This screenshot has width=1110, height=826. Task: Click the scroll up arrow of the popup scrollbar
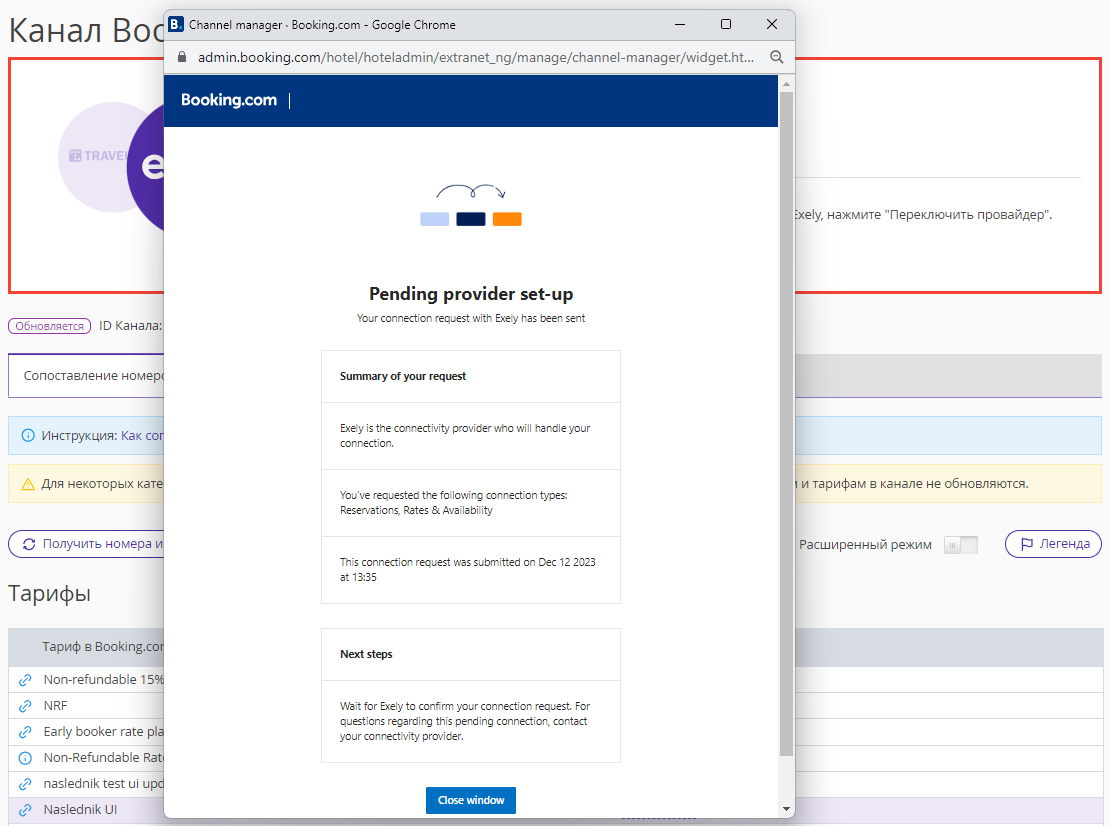point(786,84)
